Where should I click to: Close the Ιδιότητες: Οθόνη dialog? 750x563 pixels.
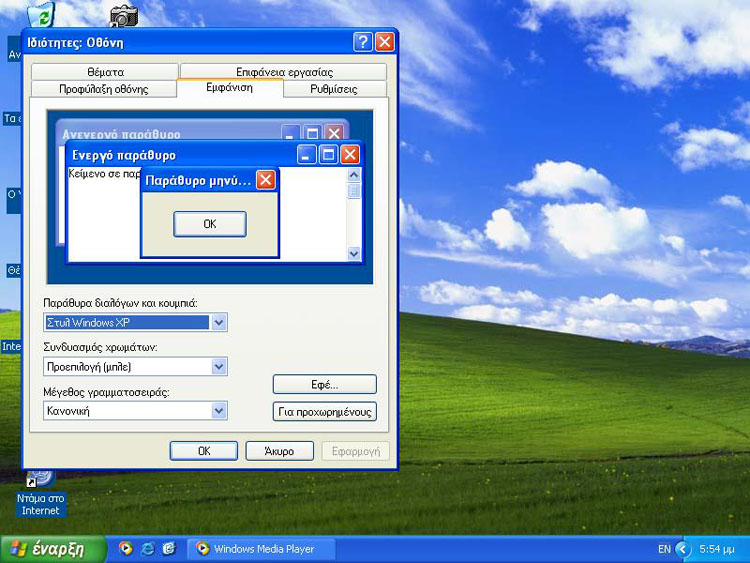pos(385,42)
